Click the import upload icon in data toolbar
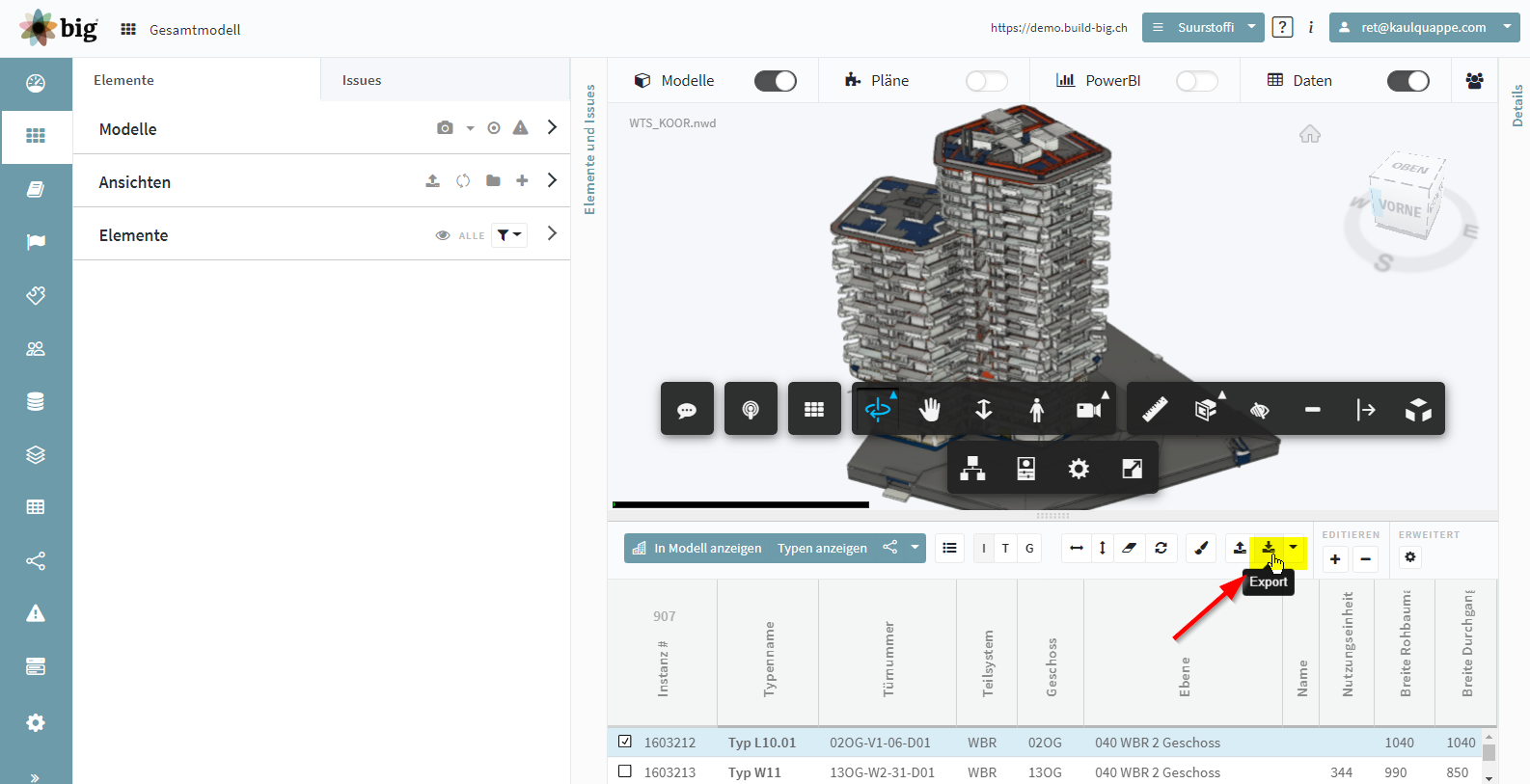The height and width of the screenshot is (784, 1530). (x=1240, y=548)
